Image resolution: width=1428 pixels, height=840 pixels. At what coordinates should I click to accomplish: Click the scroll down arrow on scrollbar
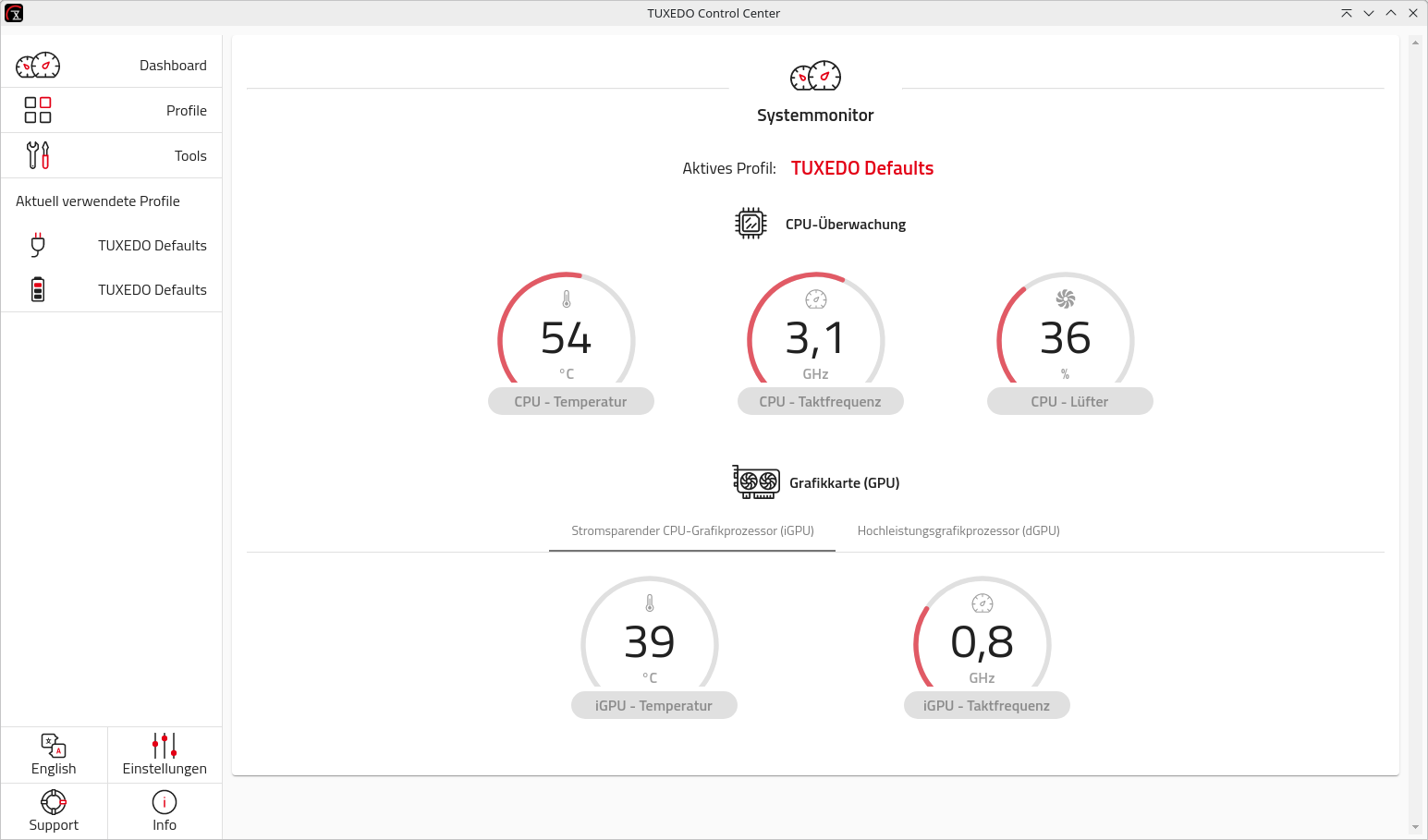point(1414,827)
